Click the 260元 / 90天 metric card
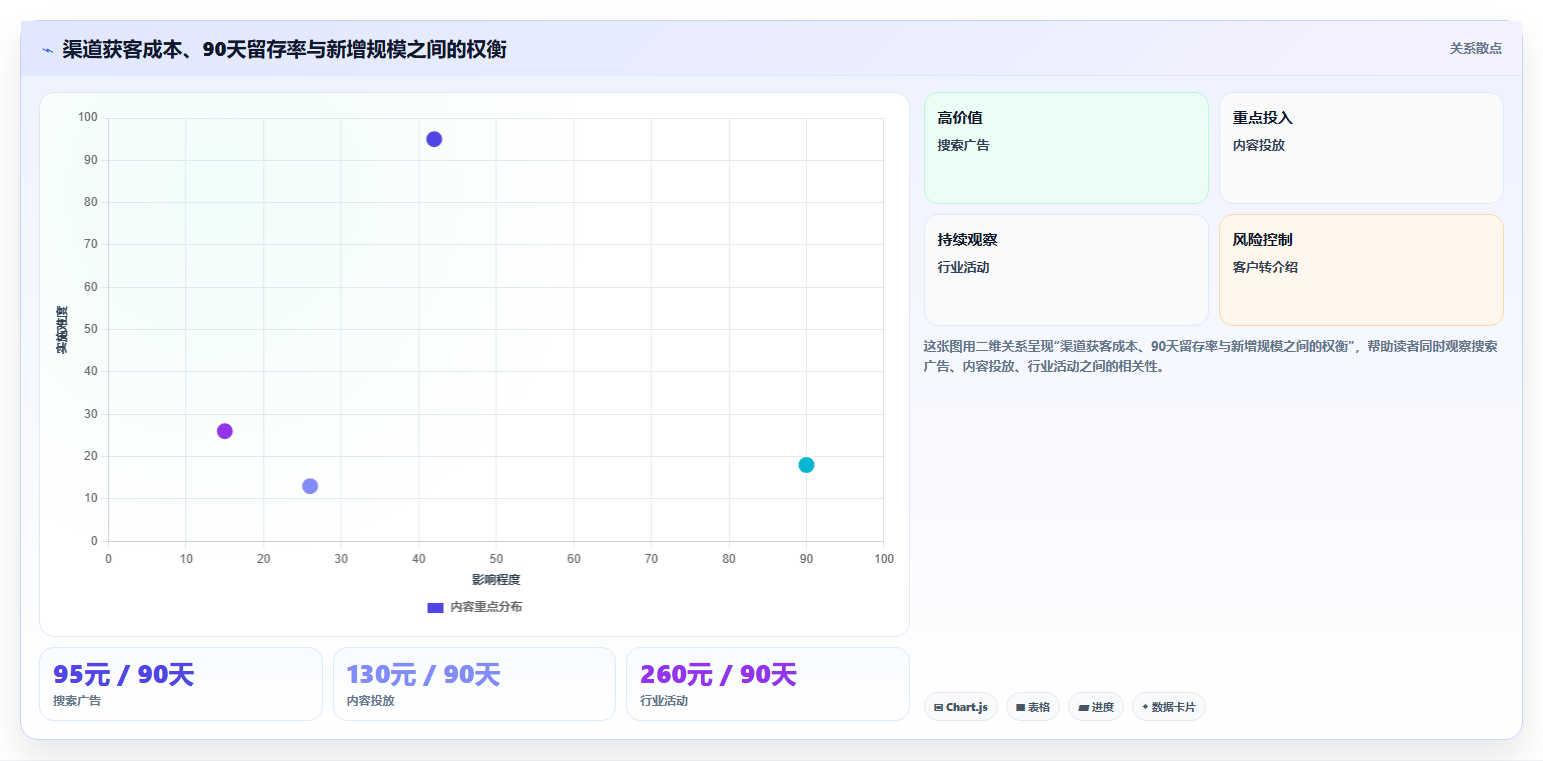1543x761 pixels. pyautogui.click(x=768, y=684)
